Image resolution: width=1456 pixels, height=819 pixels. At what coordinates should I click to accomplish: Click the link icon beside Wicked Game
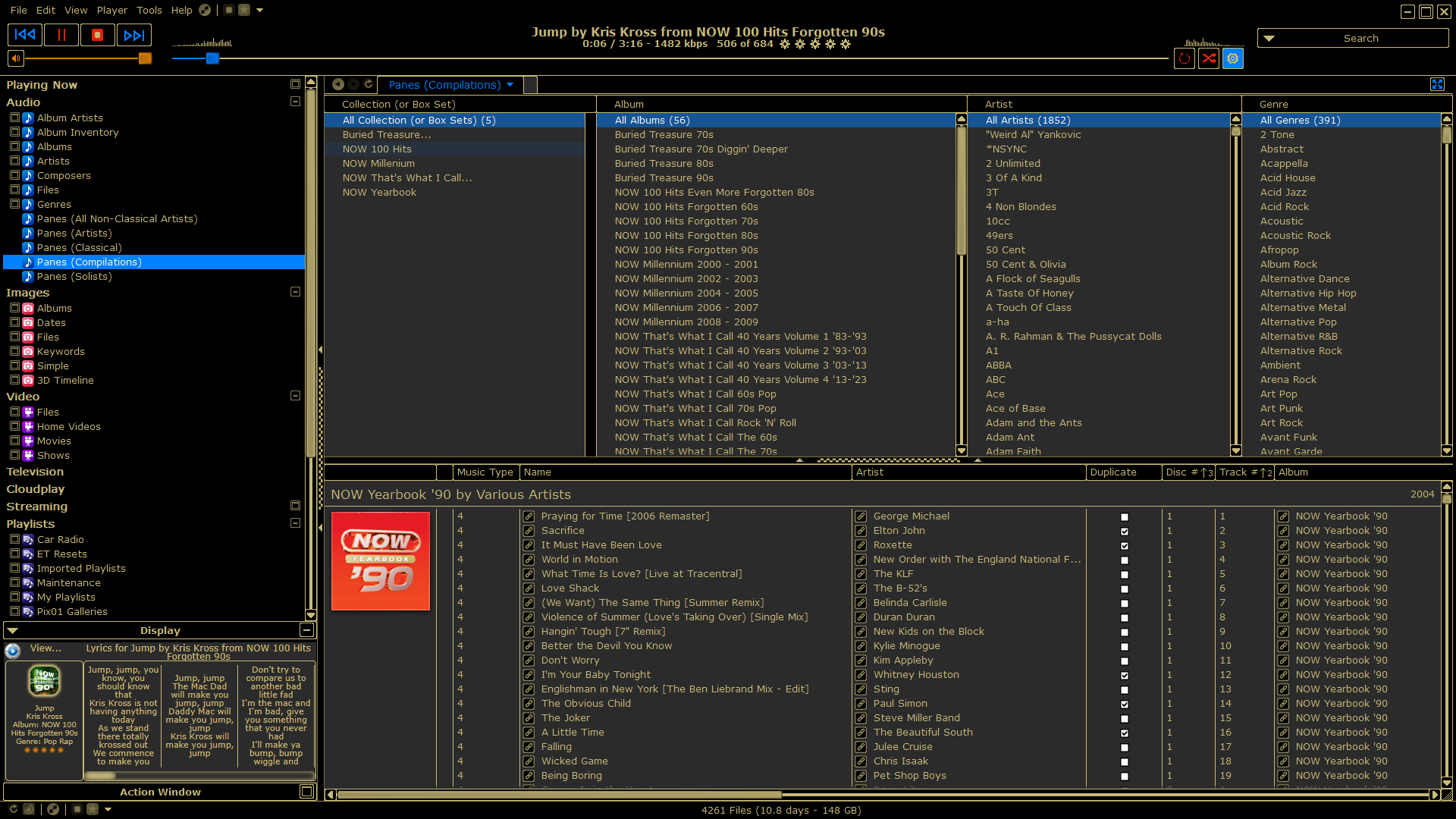tap(529, 761)
